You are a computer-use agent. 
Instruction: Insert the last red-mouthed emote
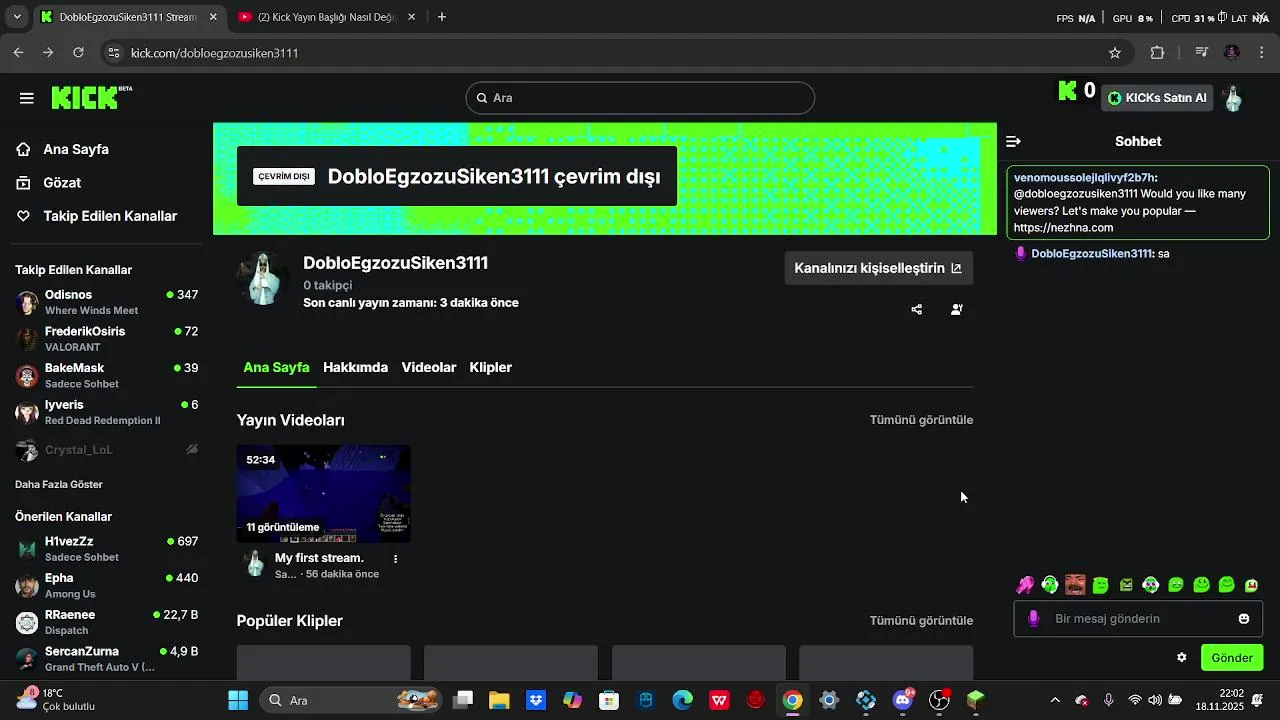pos(1251,585)
